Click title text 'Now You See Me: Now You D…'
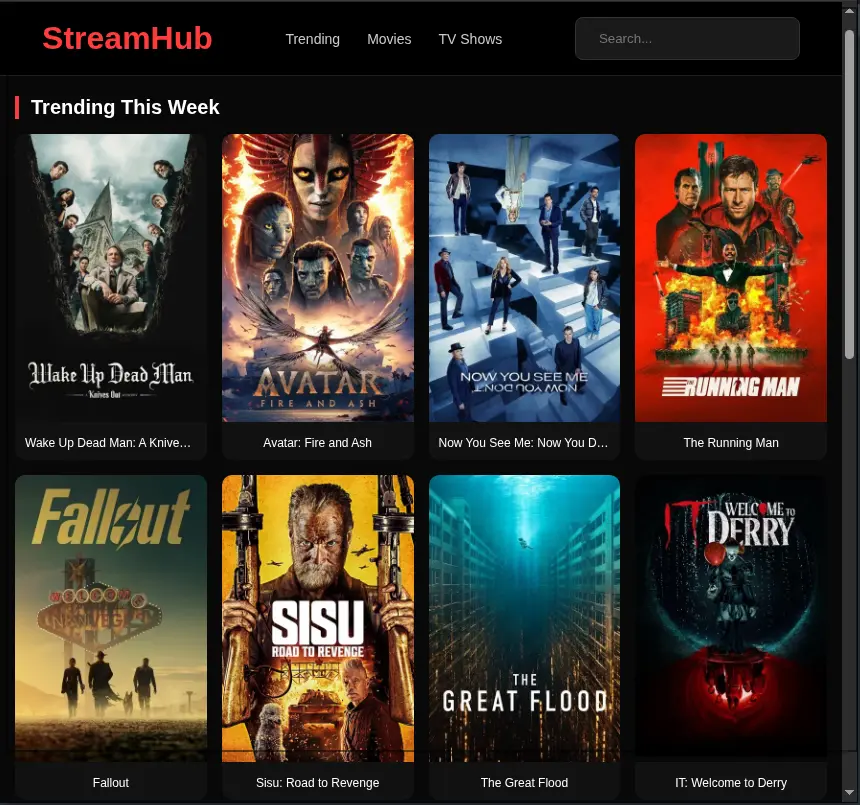 (523, 443)
